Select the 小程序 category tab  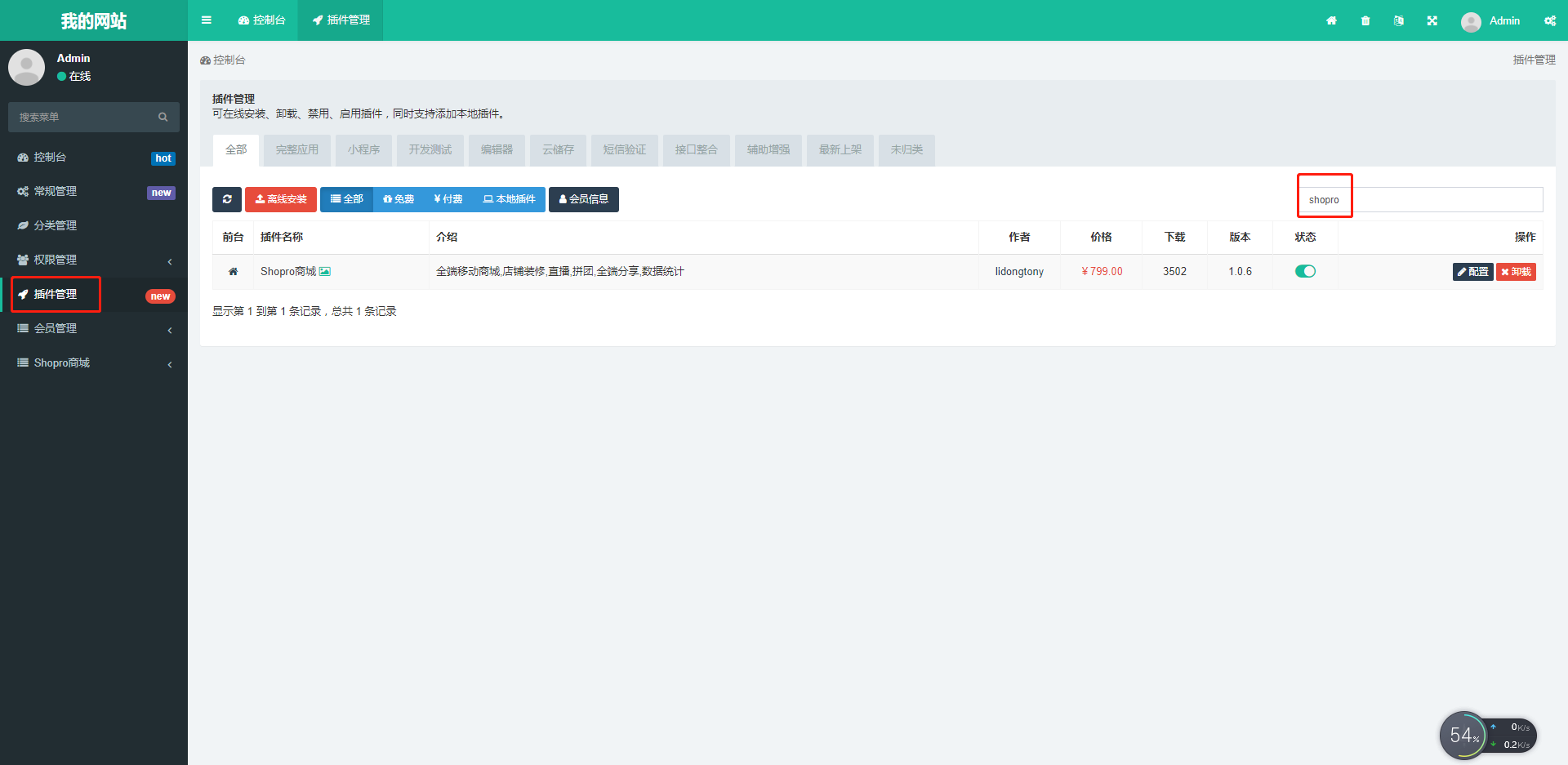click(x=363, y=150)
